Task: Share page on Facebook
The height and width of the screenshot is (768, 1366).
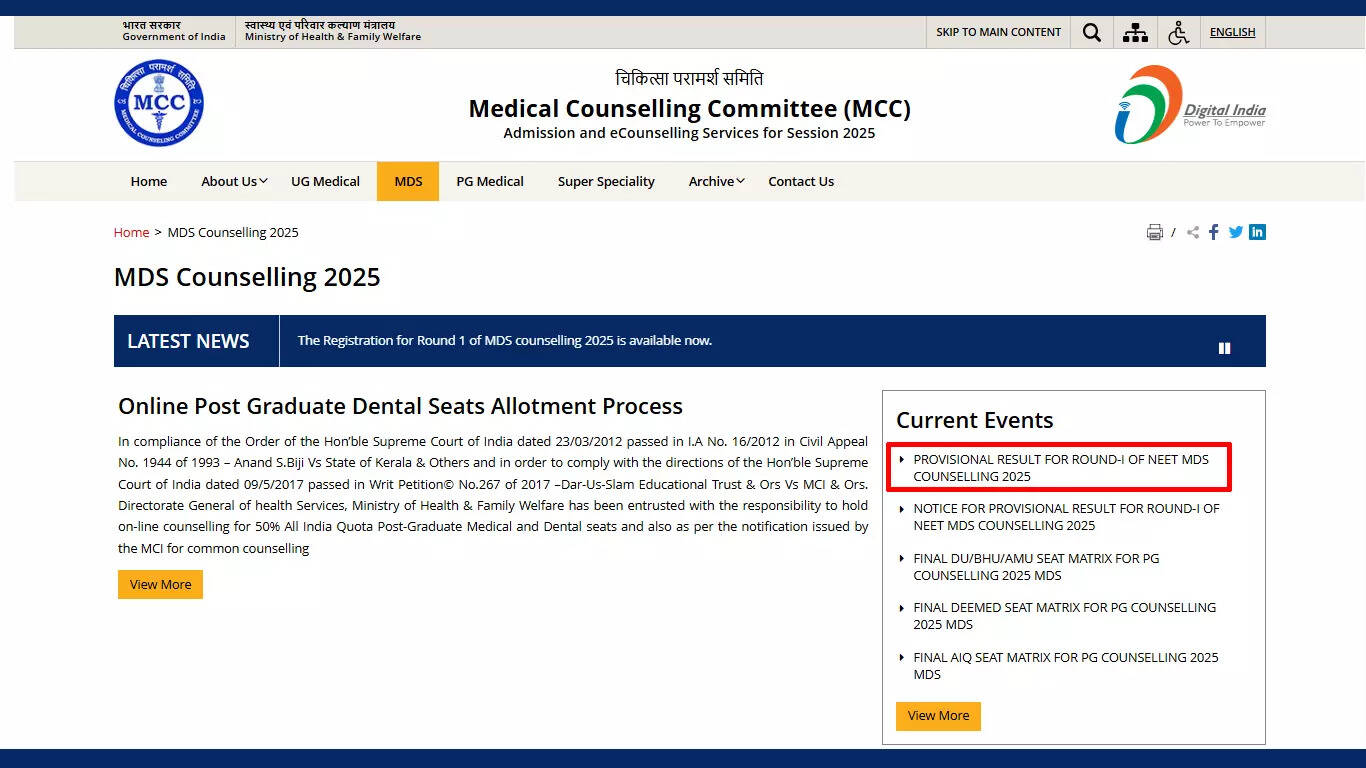Action: (1214, 232)
